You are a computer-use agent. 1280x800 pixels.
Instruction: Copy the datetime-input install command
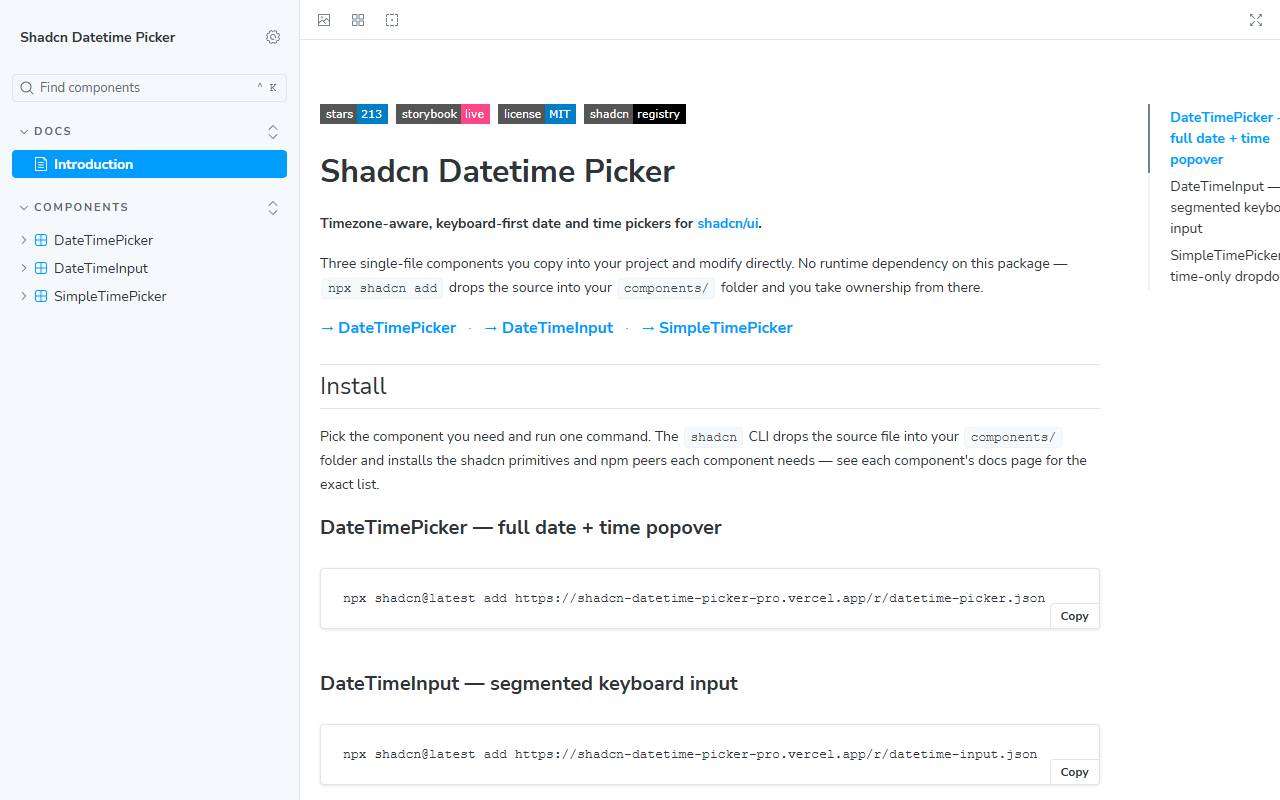click(1074, 772)
